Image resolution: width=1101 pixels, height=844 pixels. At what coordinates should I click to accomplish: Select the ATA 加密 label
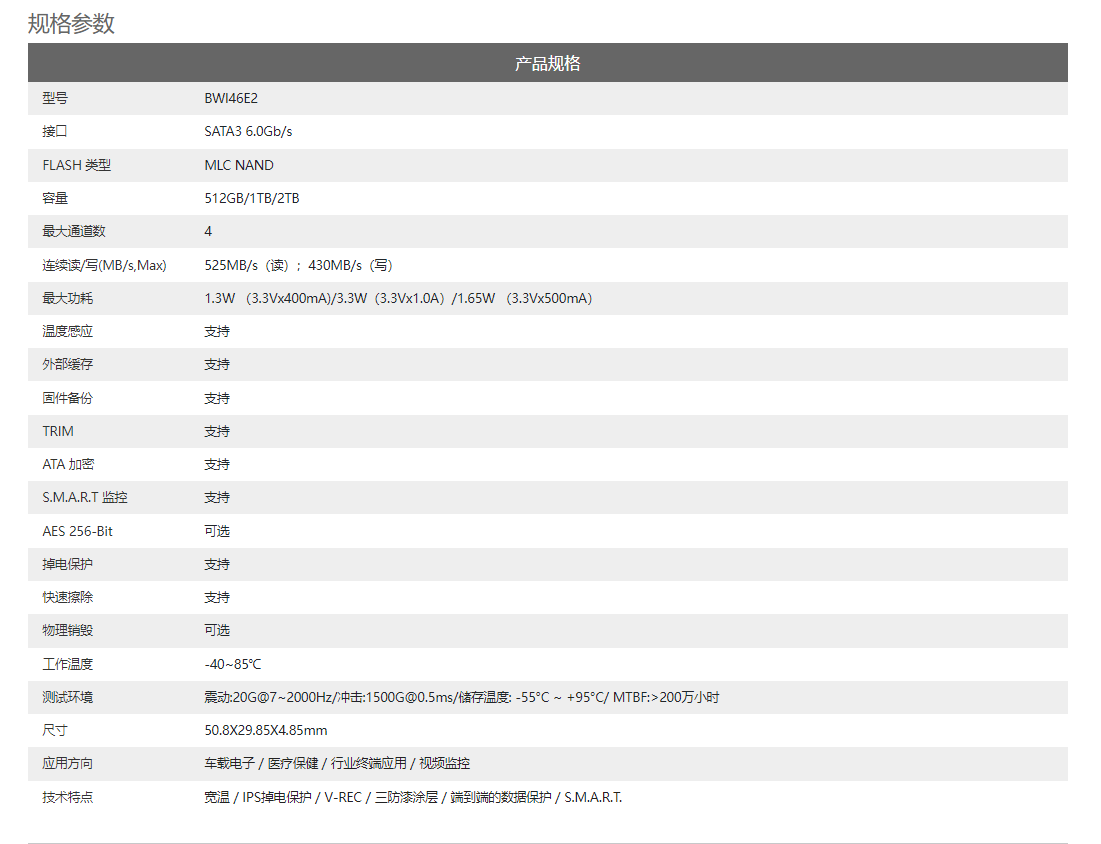(x=68, y=464)
